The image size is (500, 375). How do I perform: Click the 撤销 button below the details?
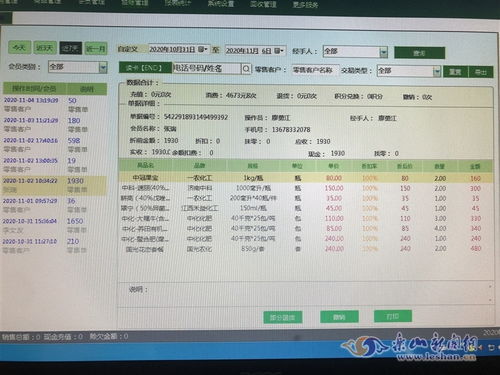coord(339,317)
